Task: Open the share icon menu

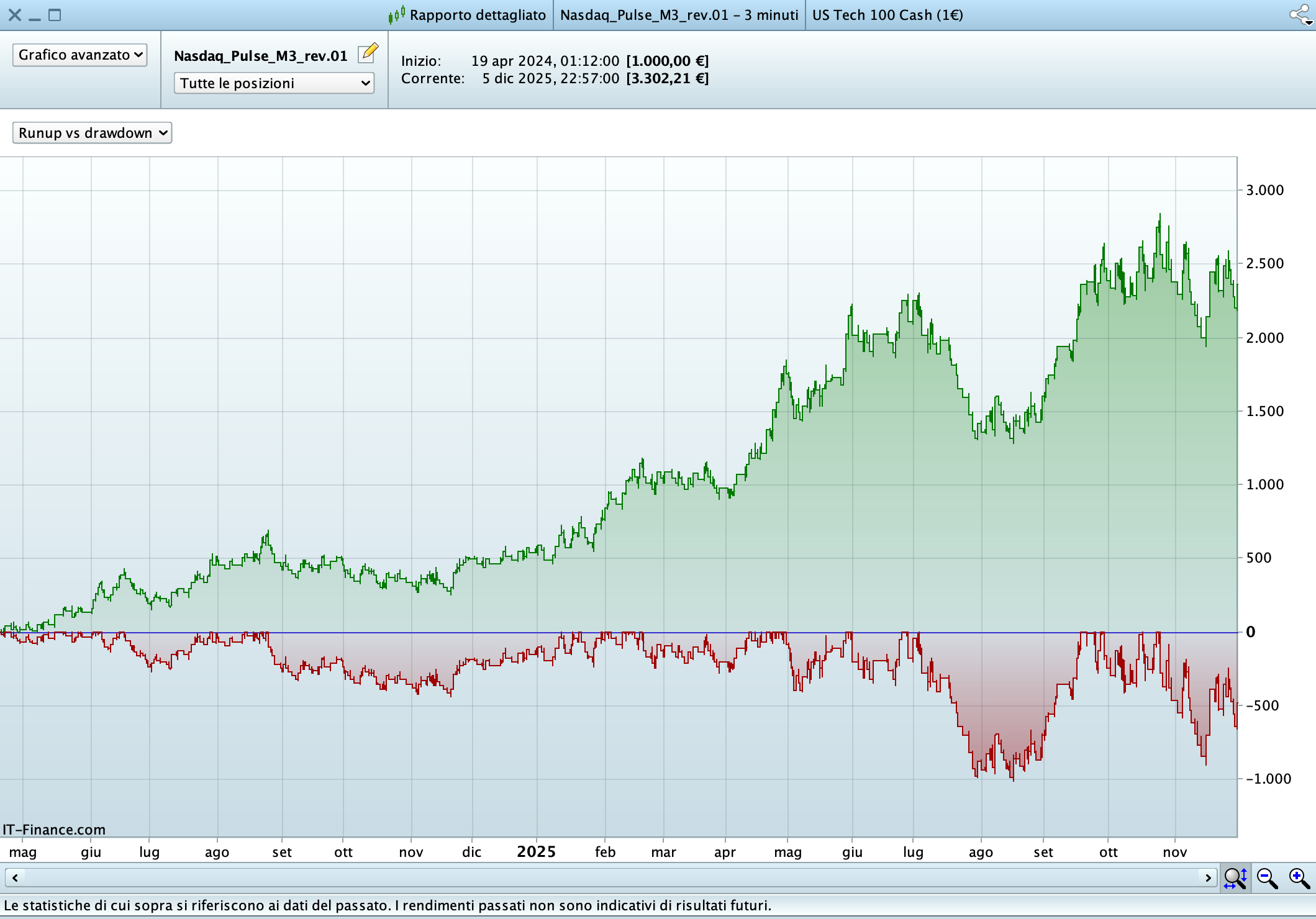Action: (x=1300, y=14)
